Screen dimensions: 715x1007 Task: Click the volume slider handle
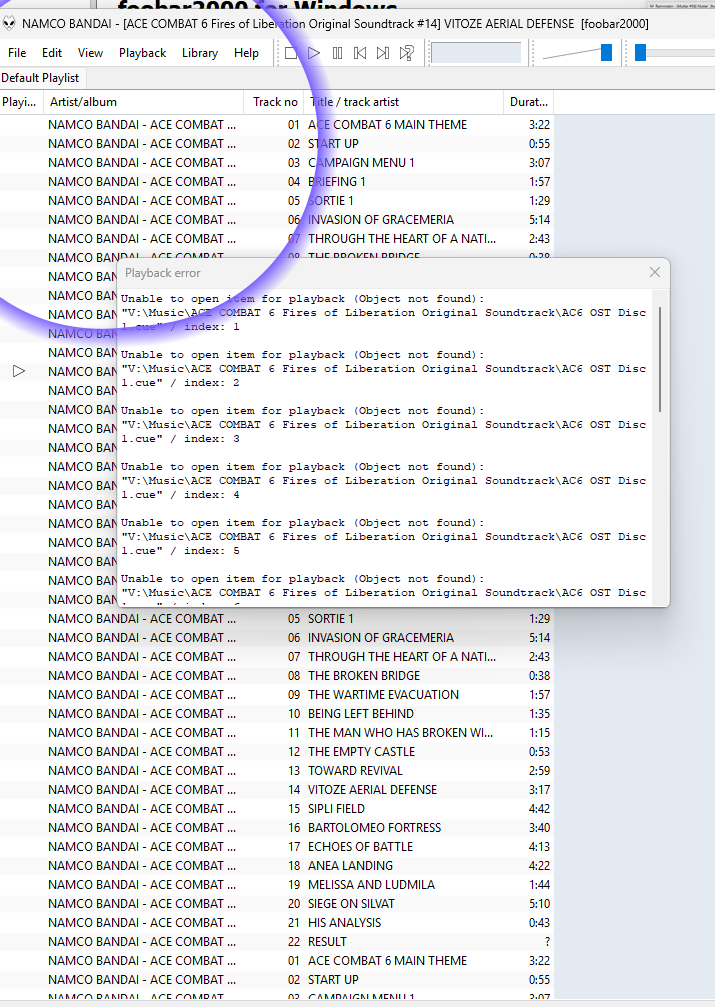[x=606, y=53]
